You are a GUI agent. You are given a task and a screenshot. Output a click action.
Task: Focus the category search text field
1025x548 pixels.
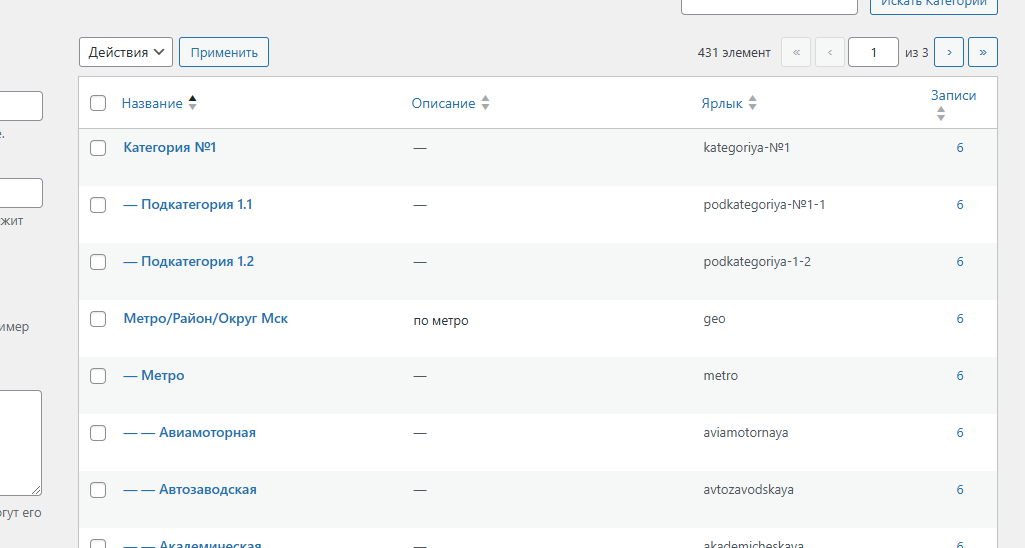pos(768,4)
